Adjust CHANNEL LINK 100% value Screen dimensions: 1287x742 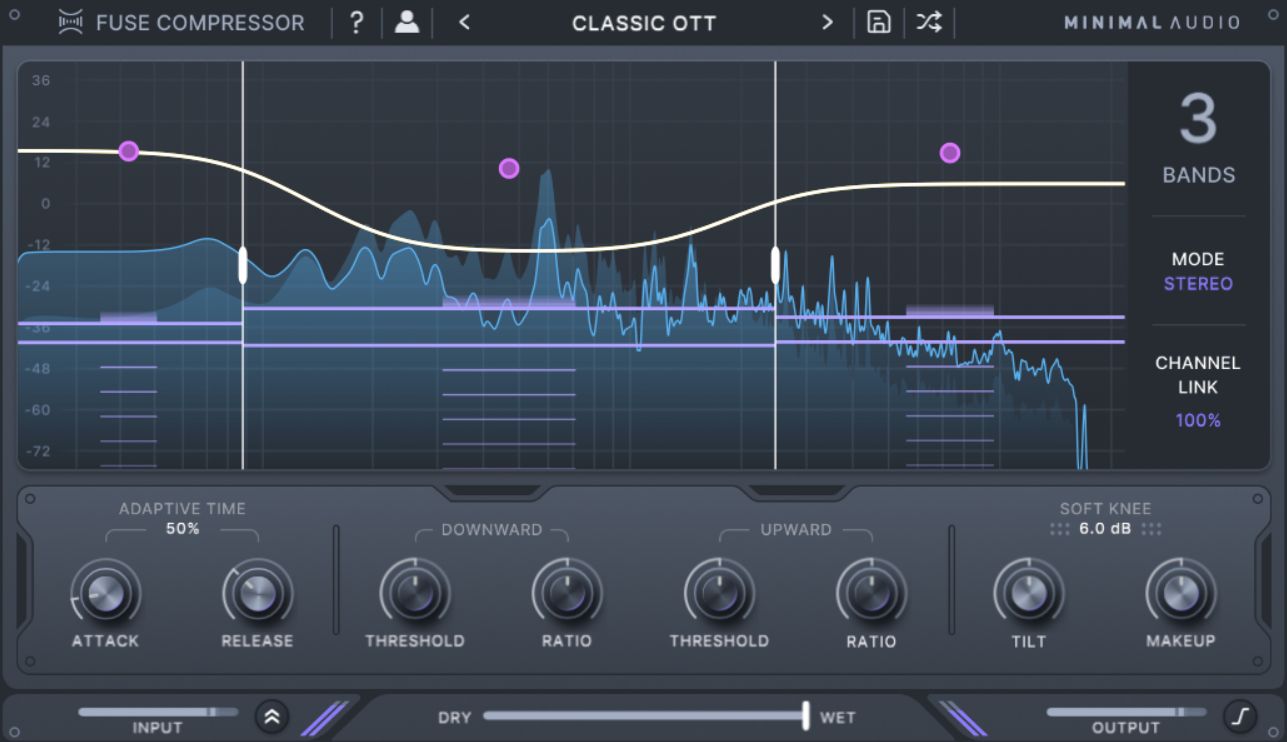click(x=1198, y=421)
